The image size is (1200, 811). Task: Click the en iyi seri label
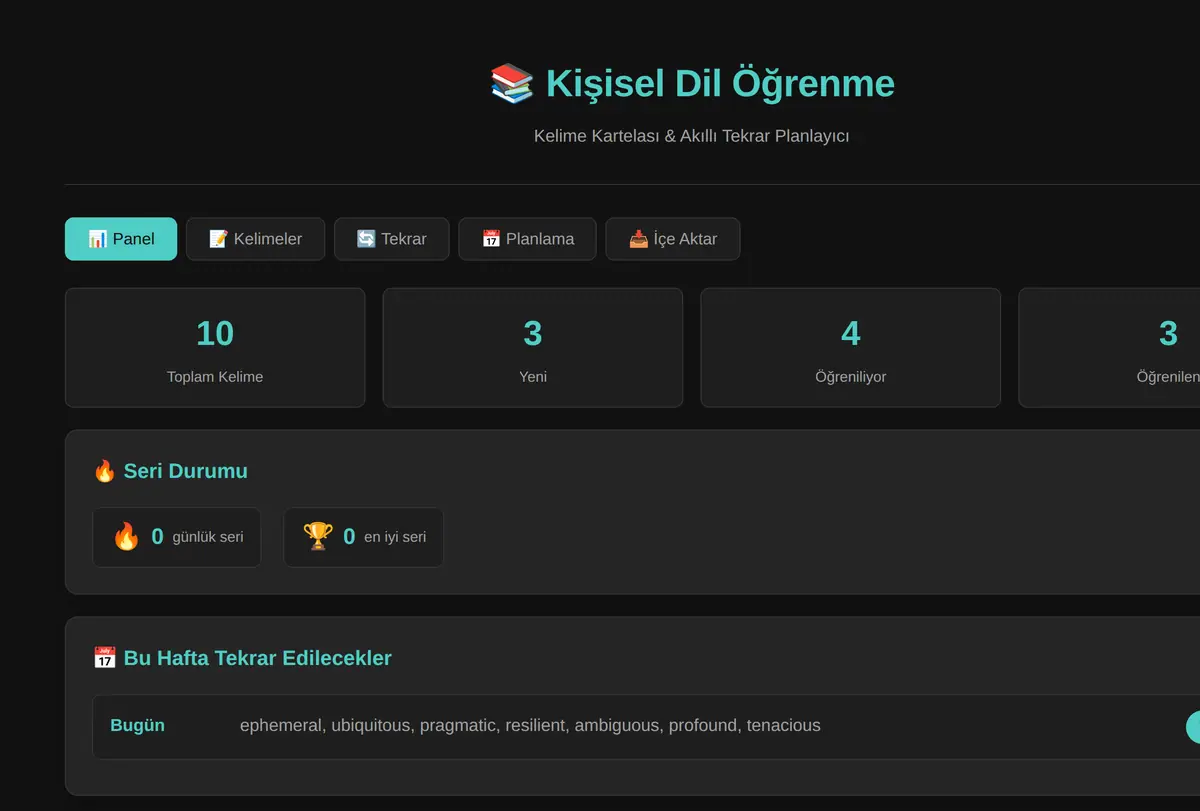click(395, 537)
